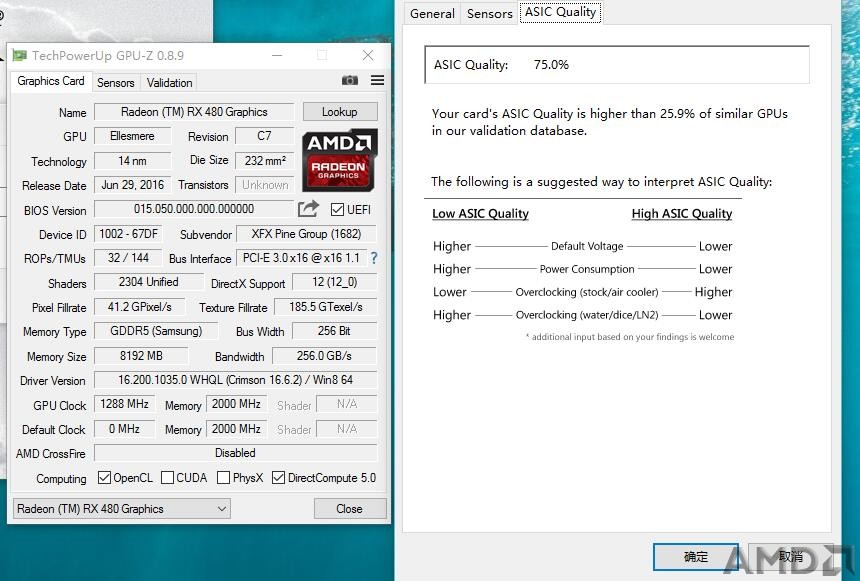Select the General tab in right dialog
Viewport: 860px width, 581px height.
432,14
